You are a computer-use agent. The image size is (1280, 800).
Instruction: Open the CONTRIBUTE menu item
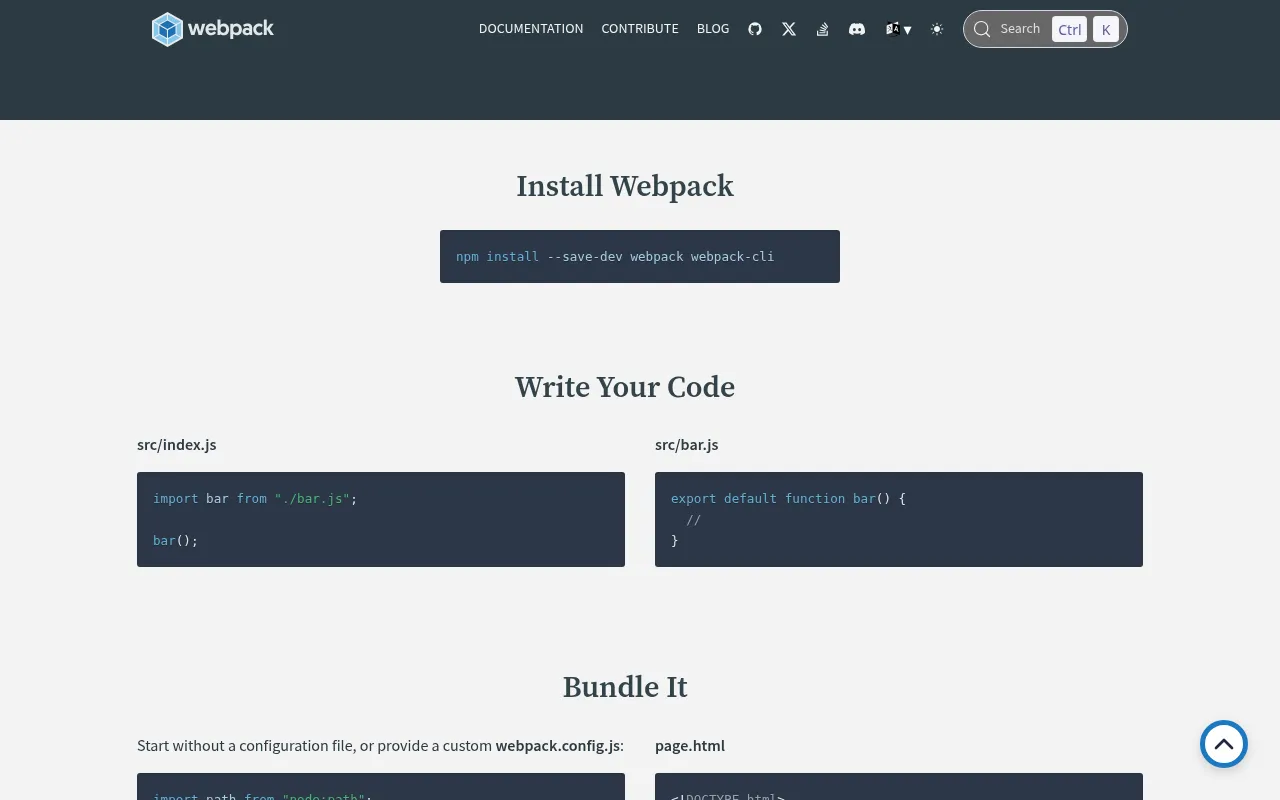point(640,29)
